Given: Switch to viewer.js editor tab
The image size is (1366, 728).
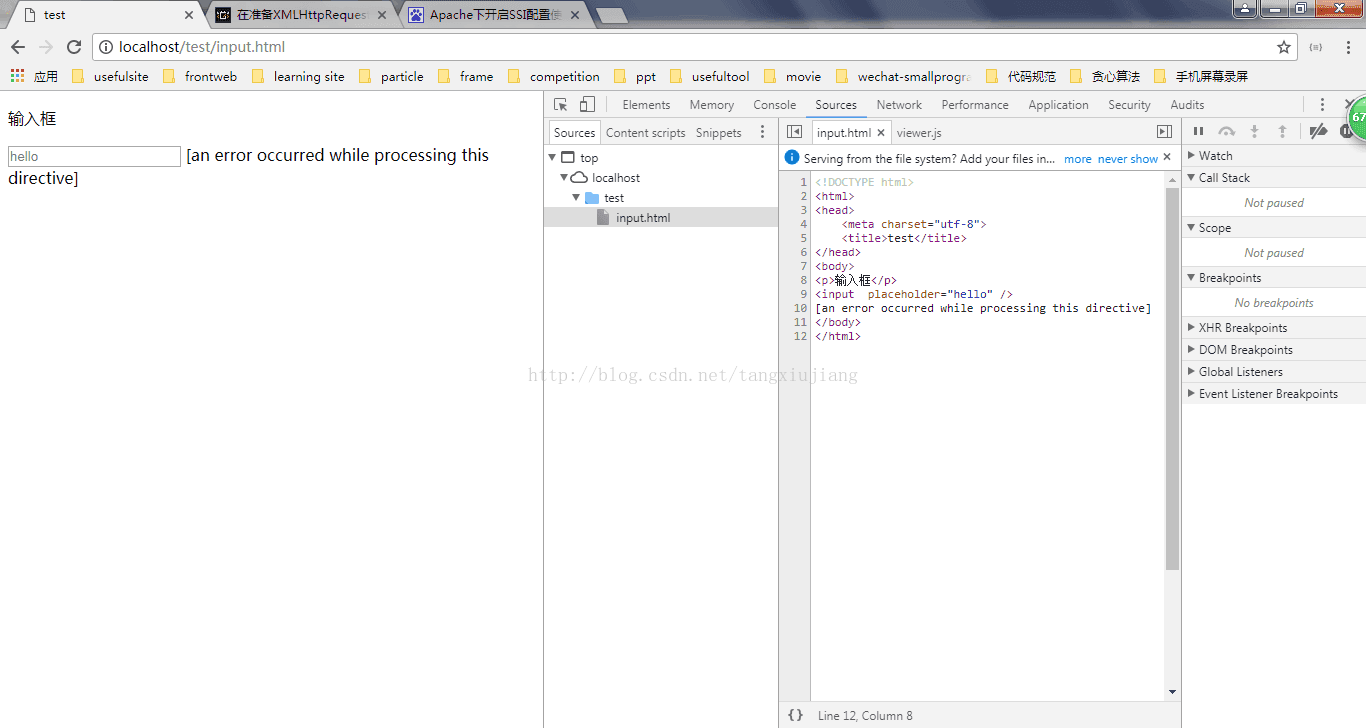Looking at the screenshot, I should click(919, 132).
